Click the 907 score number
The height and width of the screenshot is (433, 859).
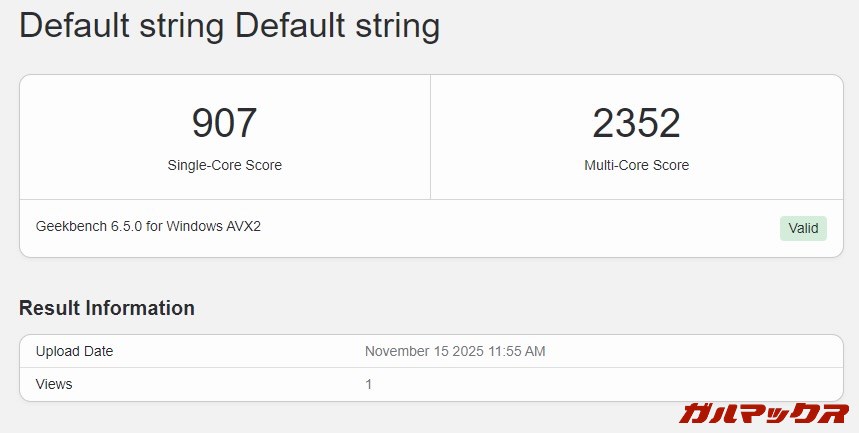pos(224,123)
